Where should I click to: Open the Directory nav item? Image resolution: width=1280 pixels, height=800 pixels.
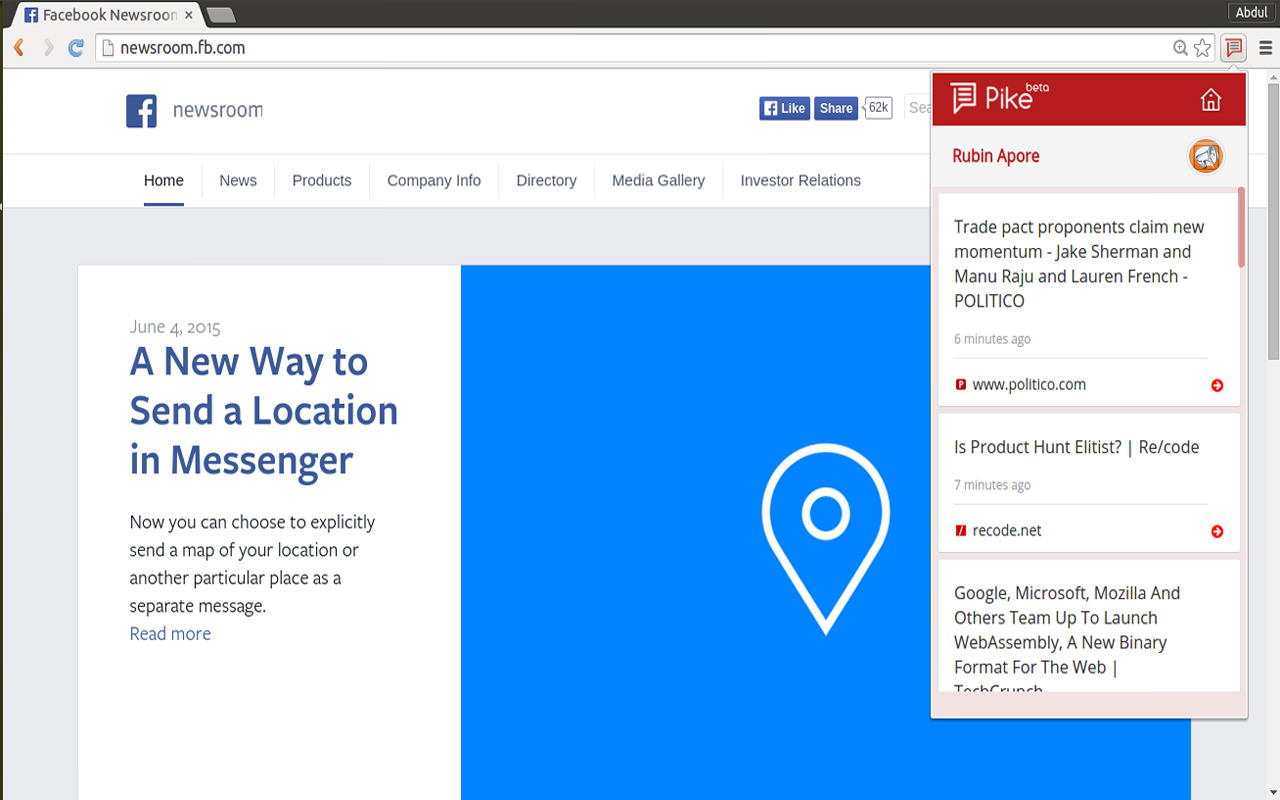(546, 180)
